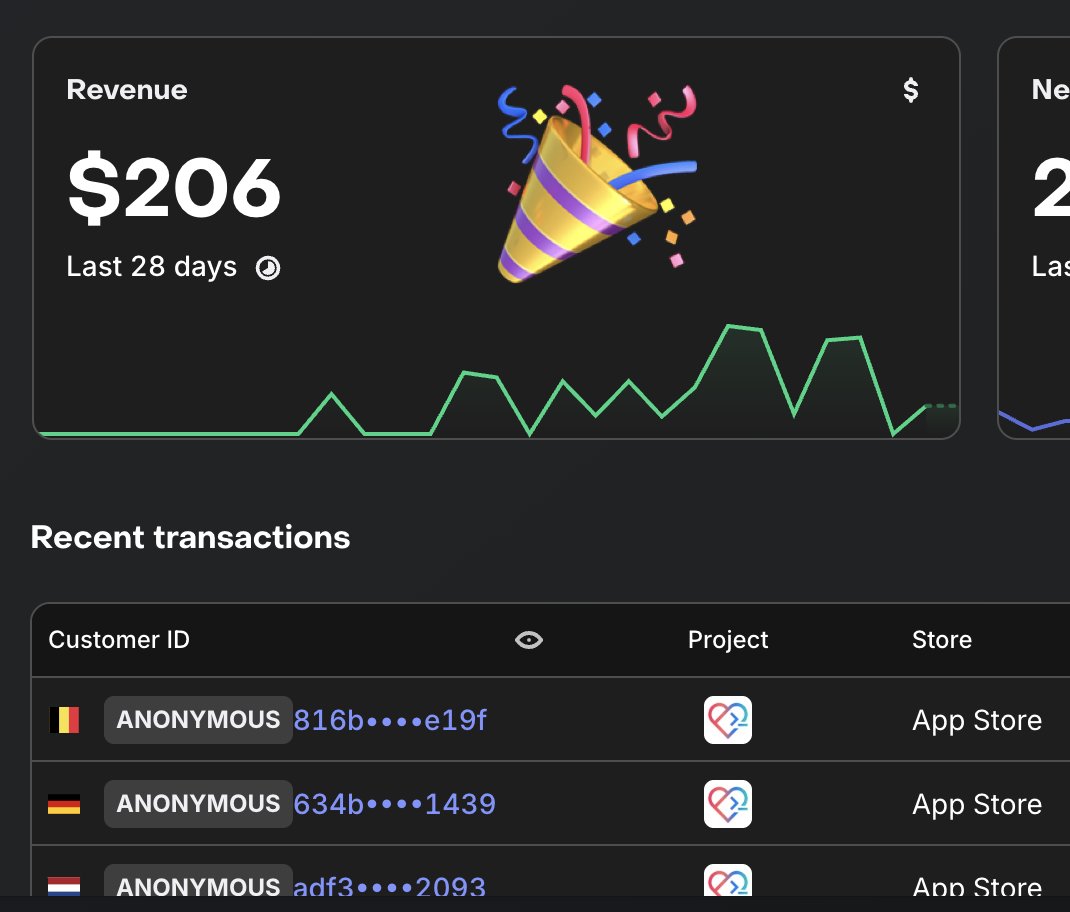1070x912 pixels.
Task: Open the project app icon in the 634b row
Action: (x=727, y=803)
